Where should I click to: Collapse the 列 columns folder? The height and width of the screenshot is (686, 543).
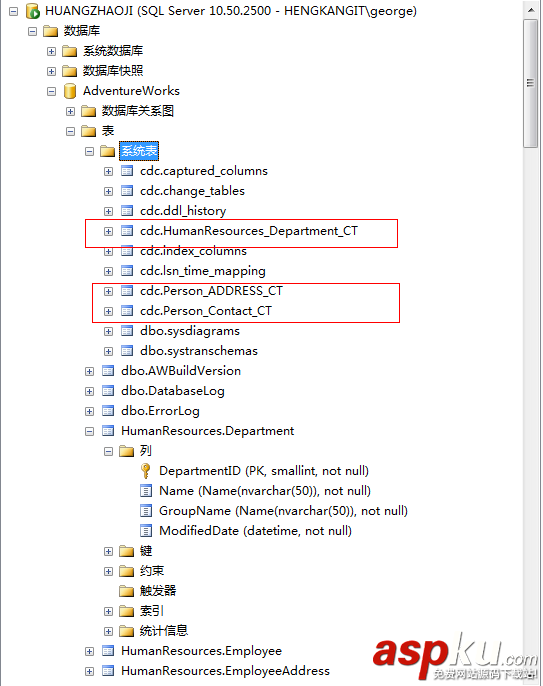click(109, 452)
